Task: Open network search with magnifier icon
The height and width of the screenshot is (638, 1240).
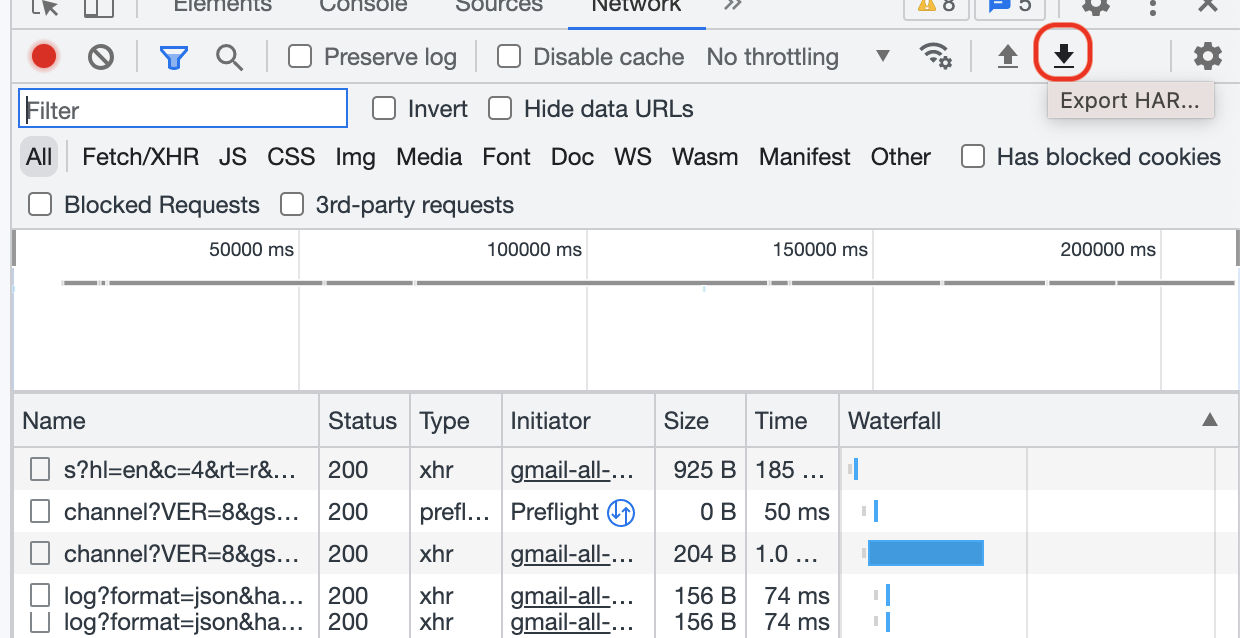Action: point(230,57)
